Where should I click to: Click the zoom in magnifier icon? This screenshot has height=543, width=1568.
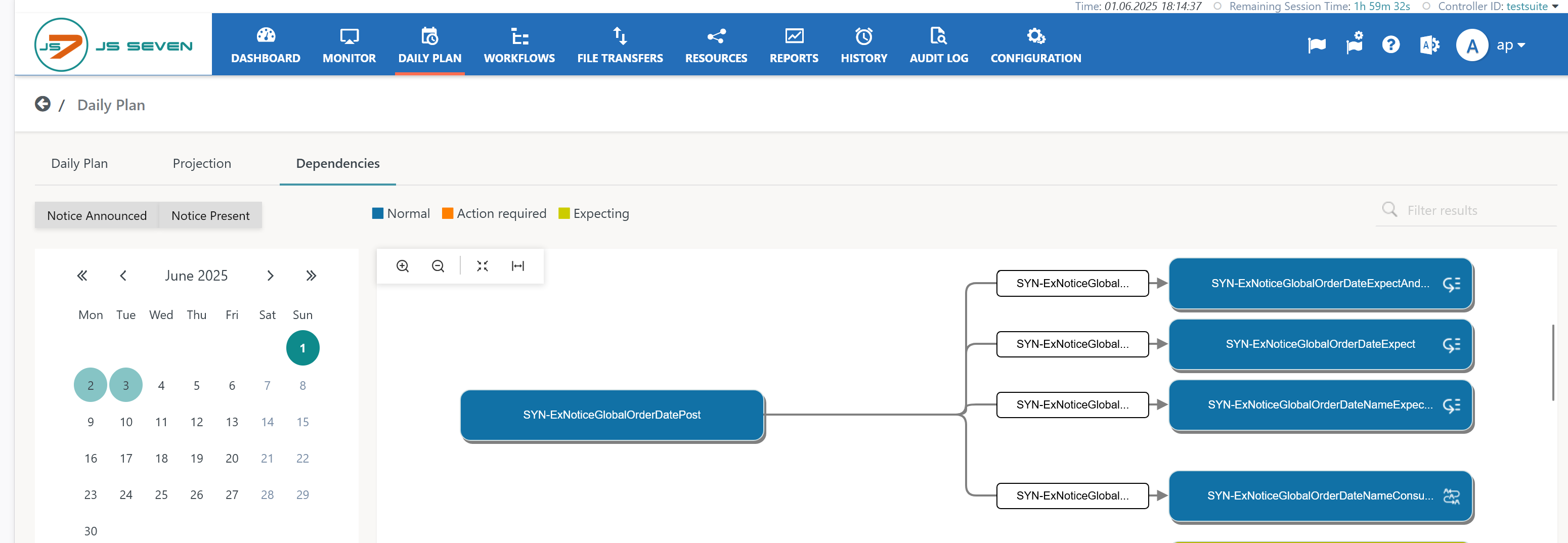[402, 266]
